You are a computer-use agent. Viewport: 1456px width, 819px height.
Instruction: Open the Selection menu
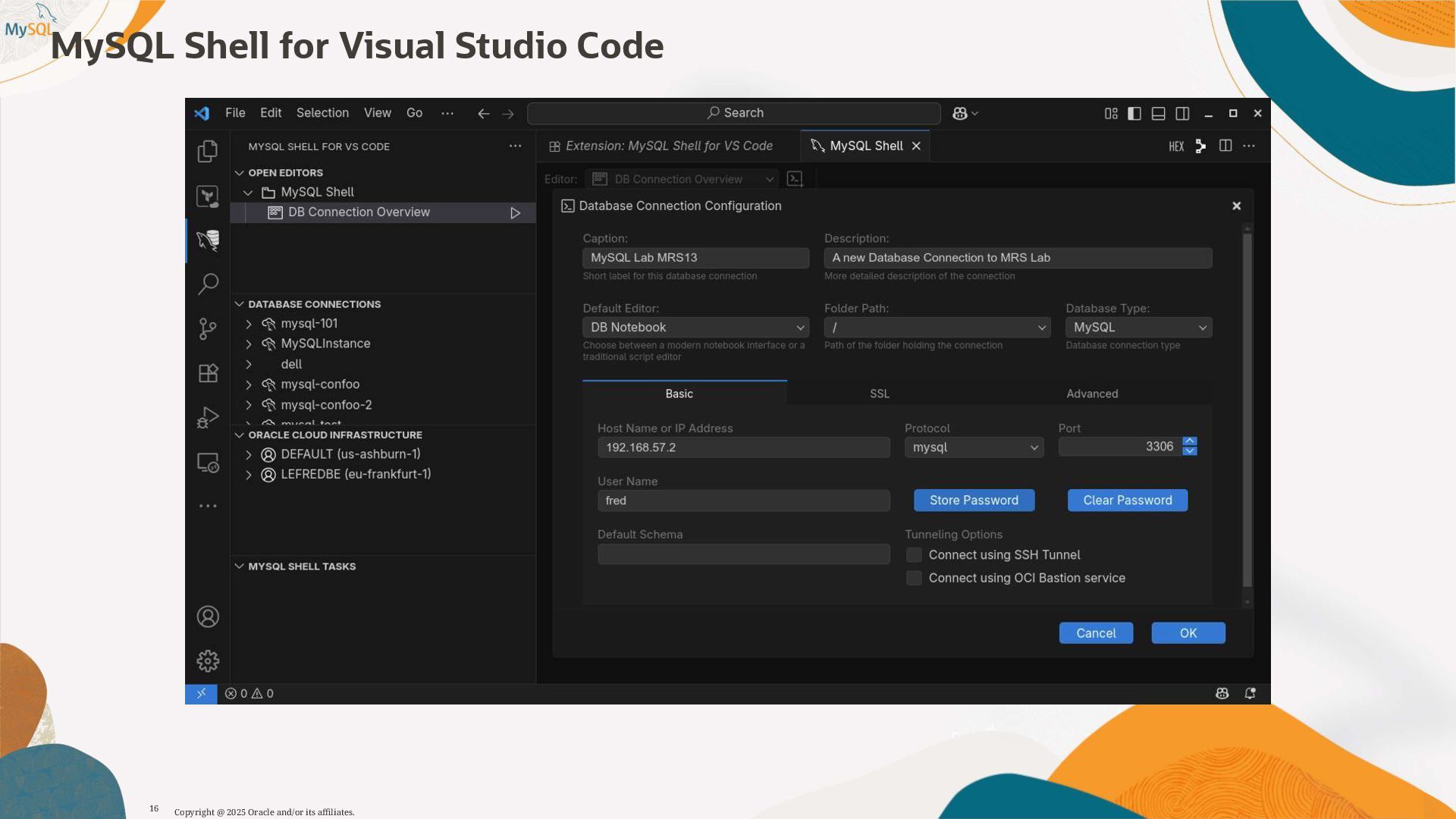tap(322, 113)
